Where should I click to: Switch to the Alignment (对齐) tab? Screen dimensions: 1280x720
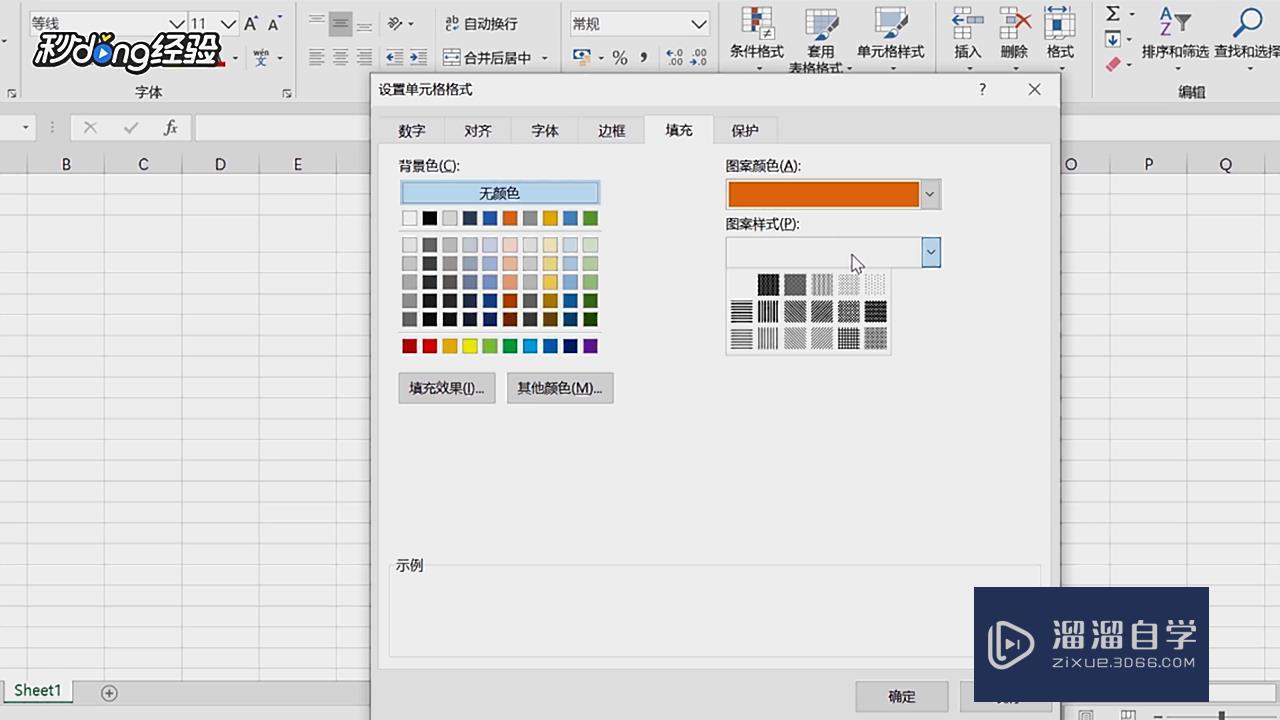[478, 131]
